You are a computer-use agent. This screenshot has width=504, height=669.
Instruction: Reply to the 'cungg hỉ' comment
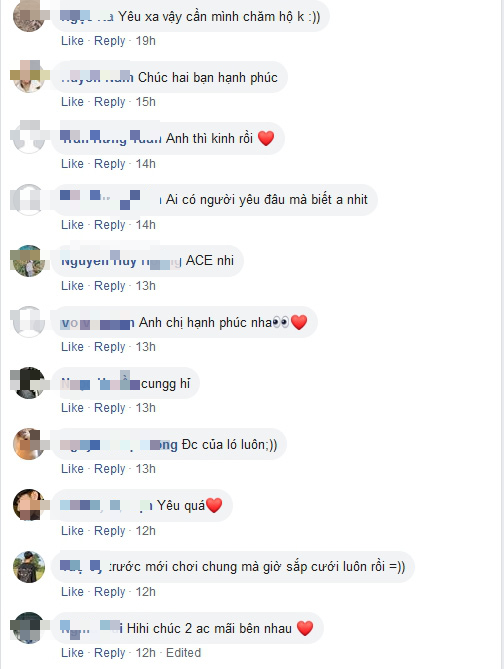110,408
